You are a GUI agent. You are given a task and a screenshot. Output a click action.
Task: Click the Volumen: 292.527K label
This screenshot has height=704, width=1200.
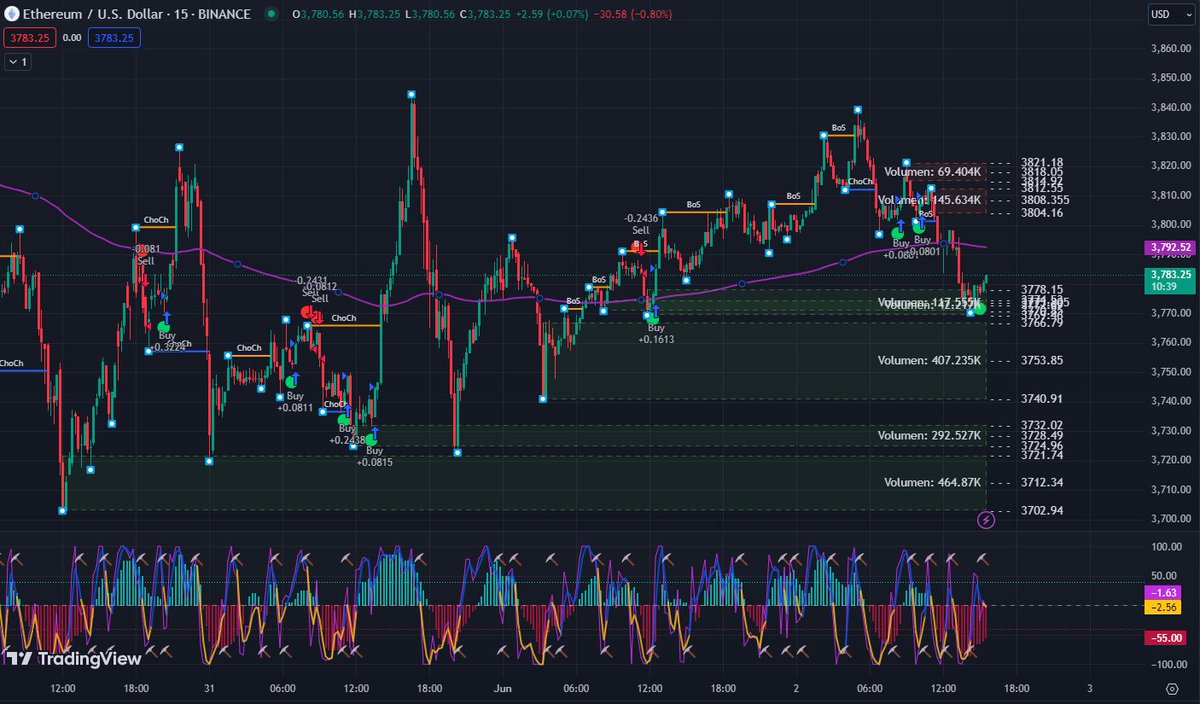click(x=930, y=436)
